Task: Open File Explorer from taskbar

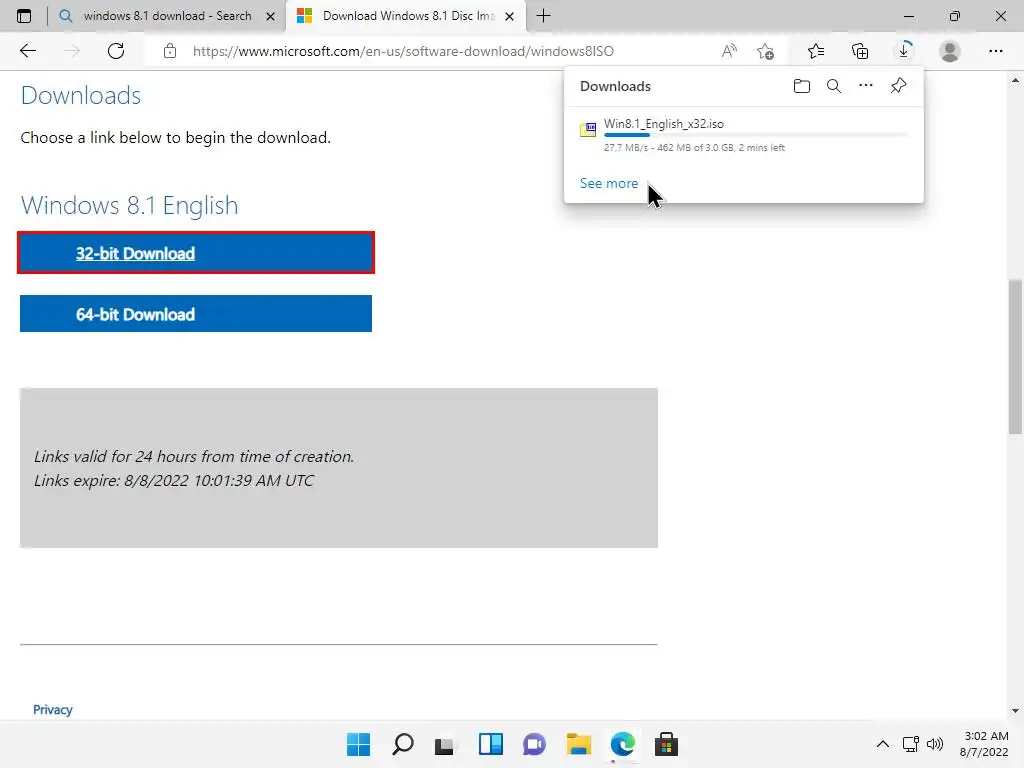Action: 579,744
